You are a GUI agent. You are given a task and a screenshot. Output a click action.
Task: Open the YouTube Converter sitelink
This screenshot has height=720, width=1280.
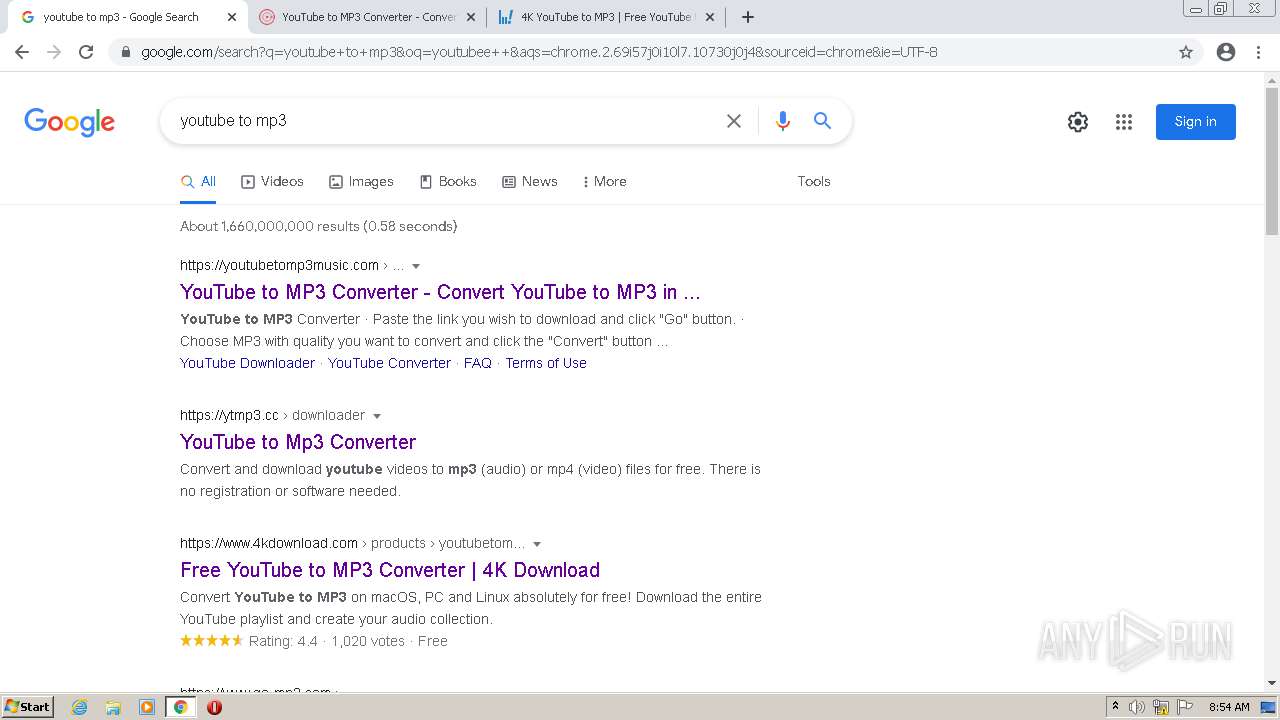[x=389, y=363]
